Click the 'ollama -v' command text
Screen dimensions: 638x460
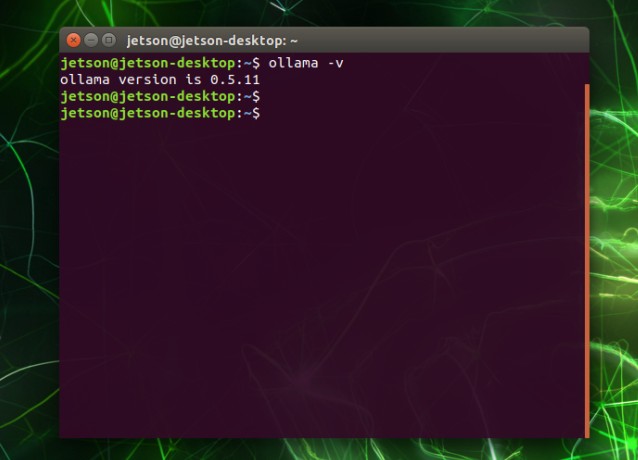[x=306, y=63]
